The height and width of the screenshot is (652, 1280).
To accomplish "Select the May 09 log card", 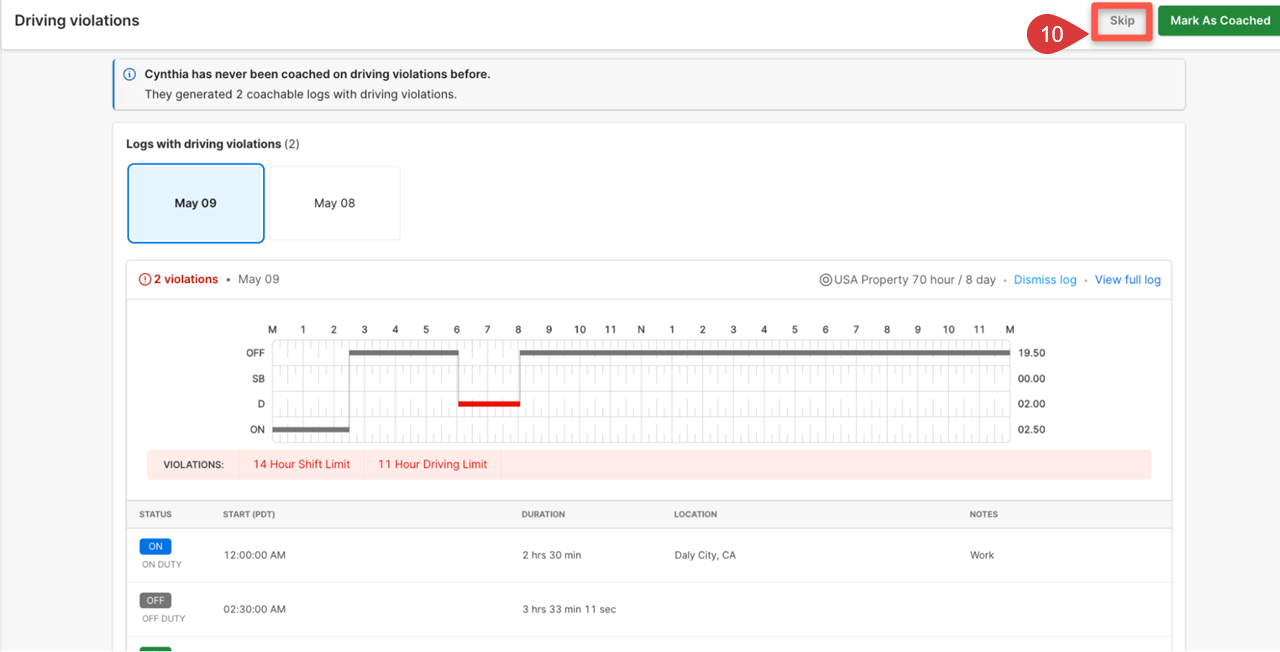I will point(196,203).
